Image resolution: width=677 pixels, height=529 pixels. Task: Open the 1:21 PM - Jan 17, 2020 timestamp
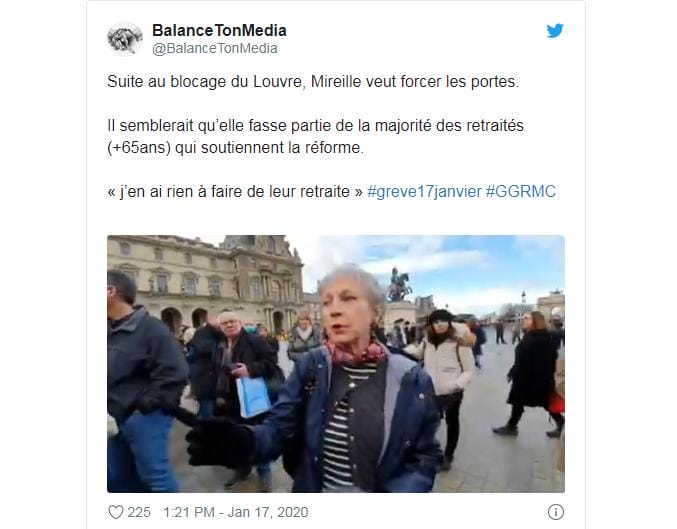235,512
